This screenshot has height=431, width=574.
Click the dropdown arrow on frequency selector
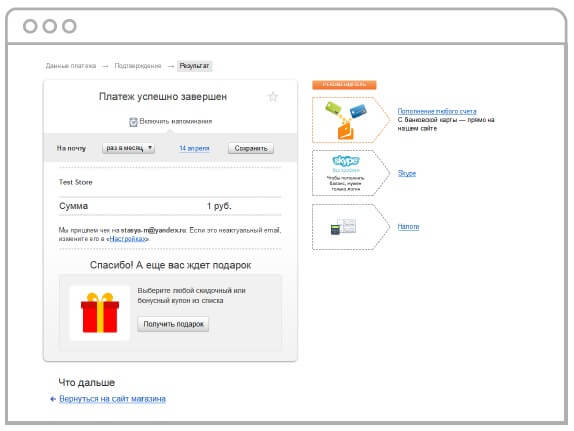(x=150, y=148)
